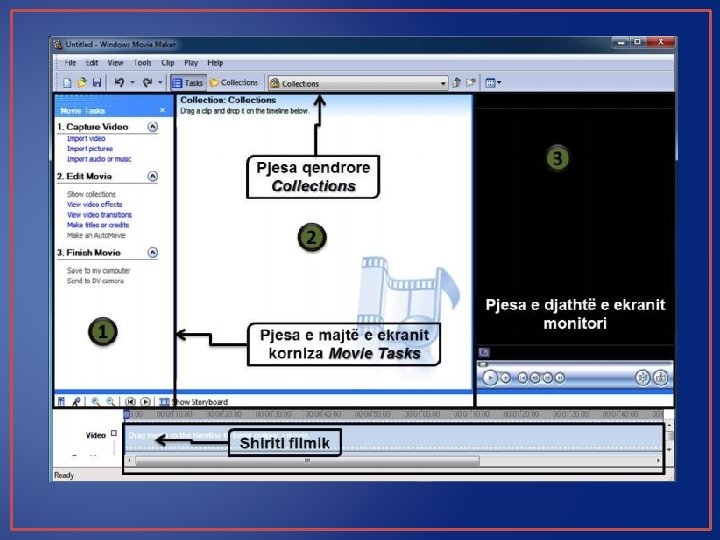This screenshot has width=720, height=540.
Task: Click the timeline vertical scroll down arrow
Action: [x=669, y=450]
